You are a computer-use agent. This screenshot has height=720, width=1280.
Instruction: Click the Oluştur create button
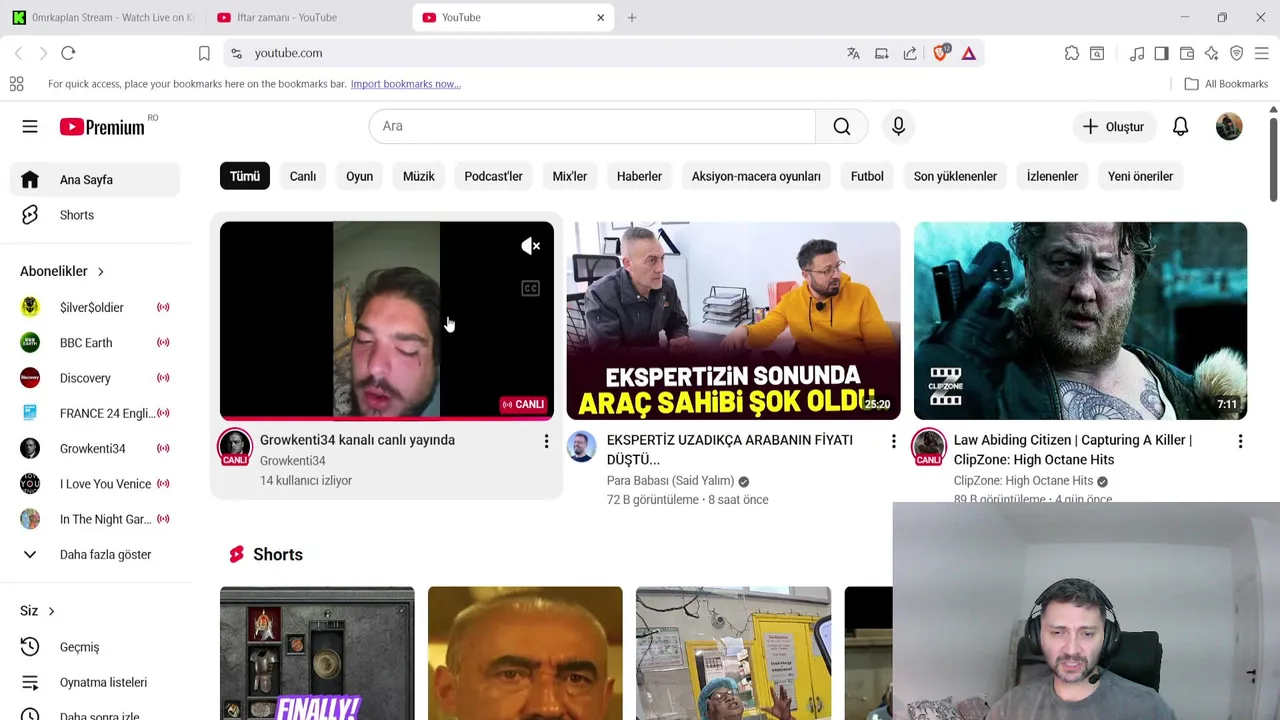pos(1113,127)
